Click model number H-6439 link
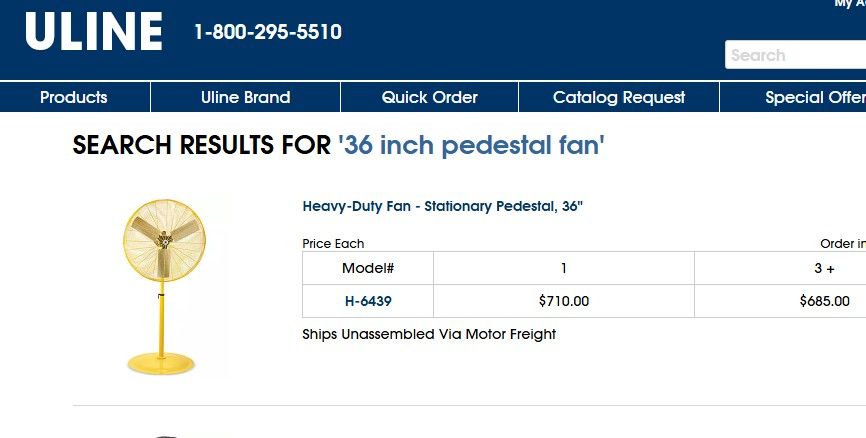866x438 pixels. pos(368,301)
